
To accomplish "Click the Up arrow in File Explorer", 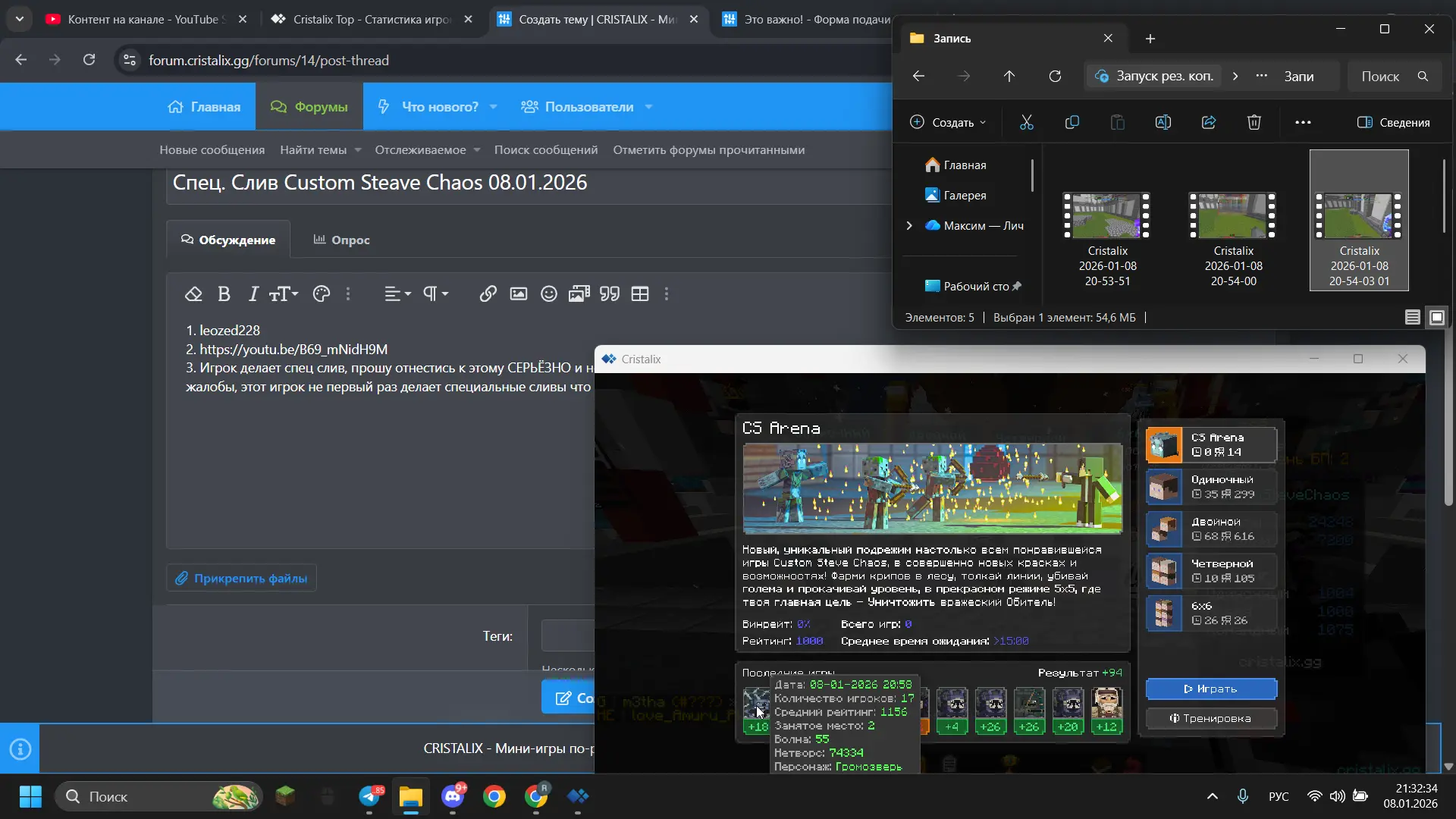I will pyautogui.click(x=1009, y=76).
